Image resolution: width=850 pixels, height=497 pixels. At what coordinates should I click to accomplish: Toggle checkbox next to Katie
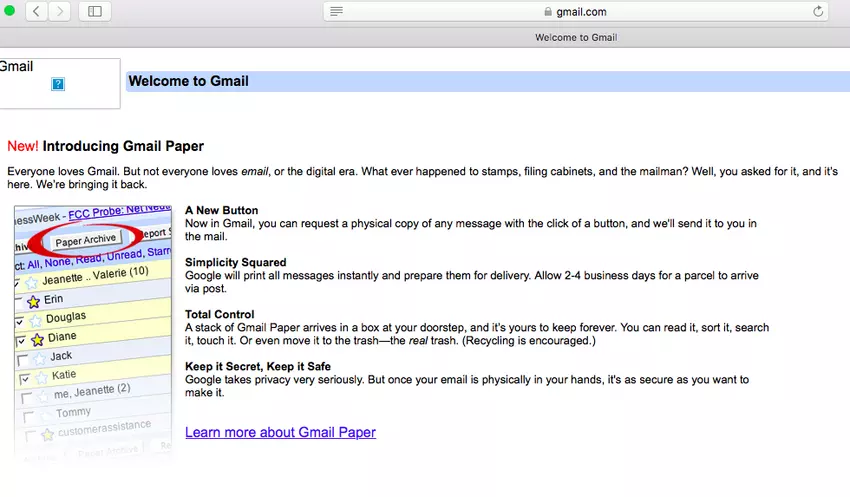[x=24, y=379]
